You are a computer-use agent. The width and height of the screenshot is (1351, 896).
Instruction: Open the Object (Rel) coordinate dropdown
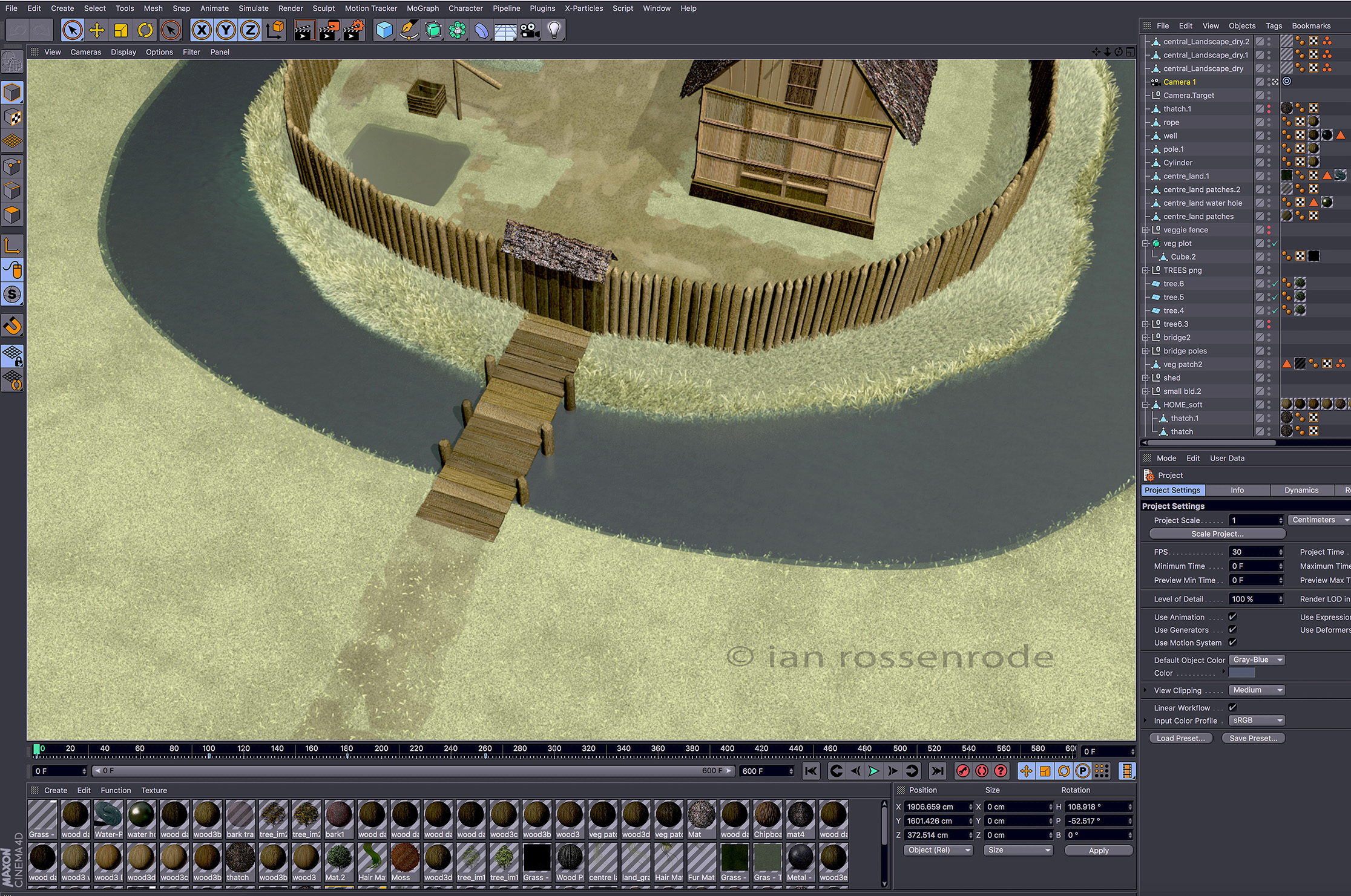pyautogui.click(x=938, y=850)
